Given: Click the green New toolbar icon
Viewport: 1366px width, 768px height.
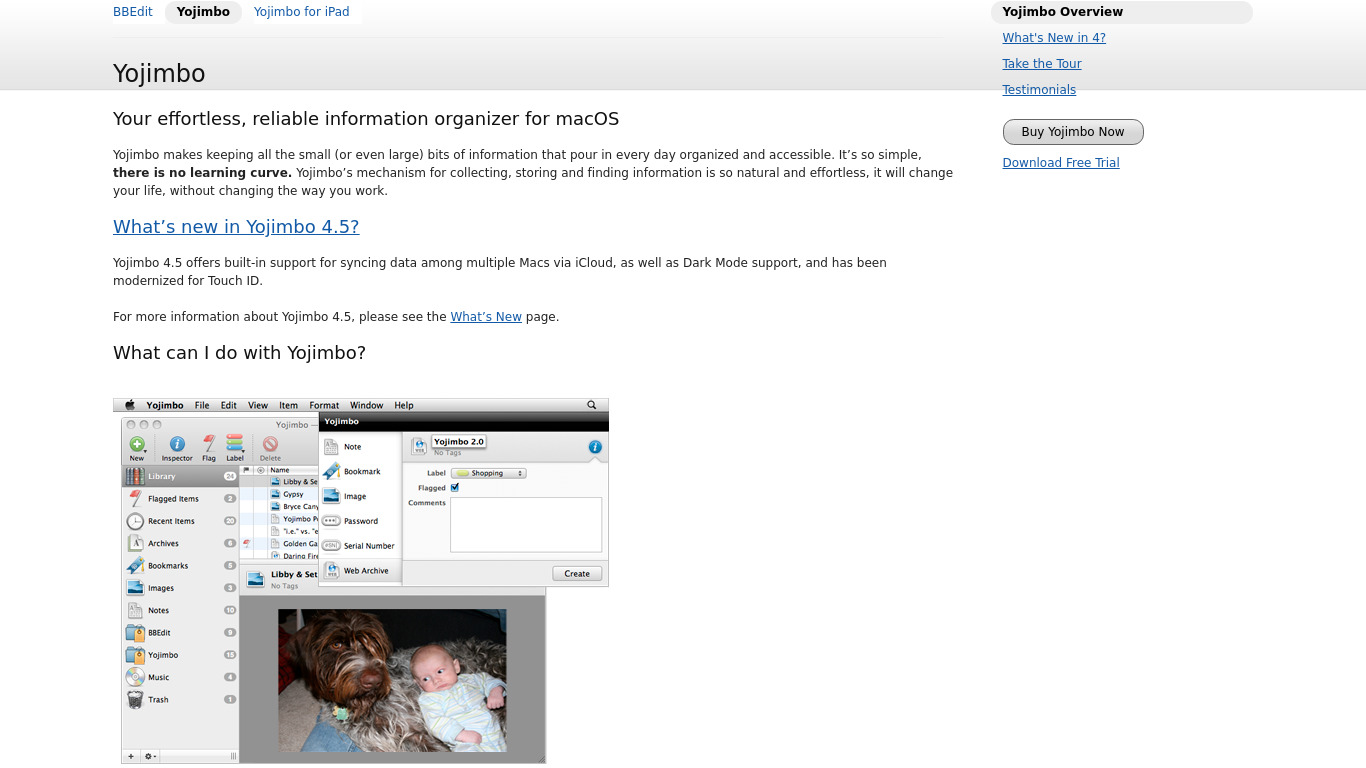Looking at the screenshot, I should (137, 444).
